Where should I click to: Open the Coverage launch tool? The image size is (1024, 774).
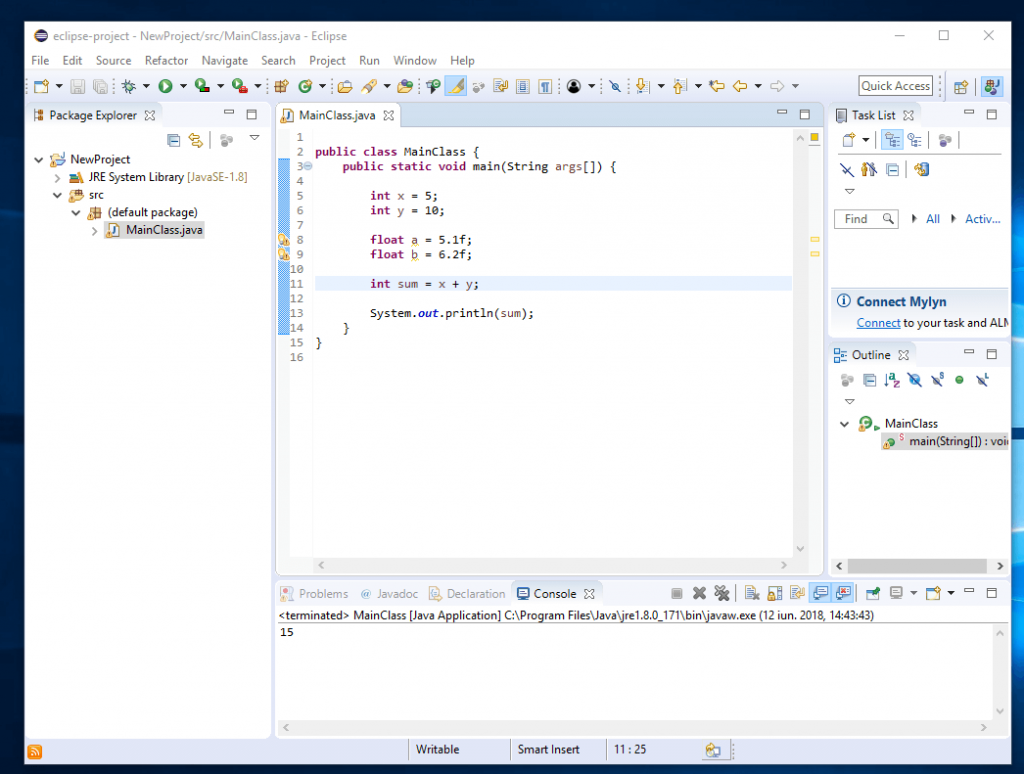click(x=198, y=86)
